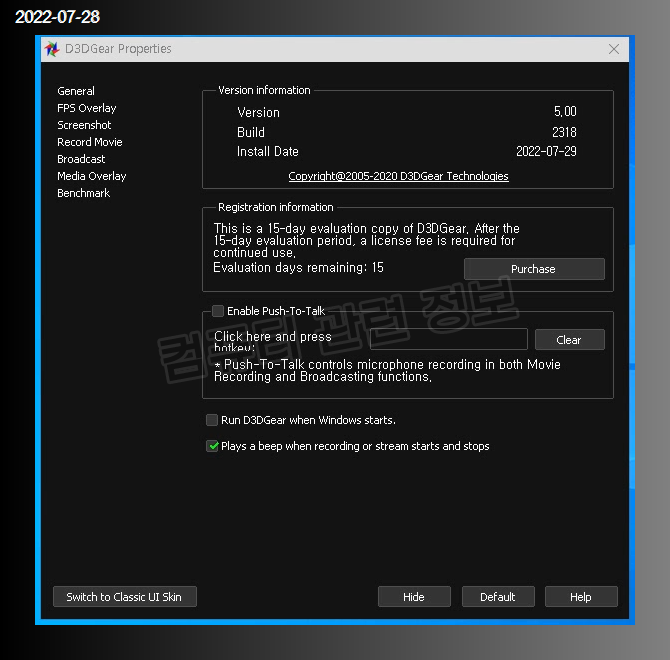Clear the Push-To-Talk hotkey

[x=570, y=340]
